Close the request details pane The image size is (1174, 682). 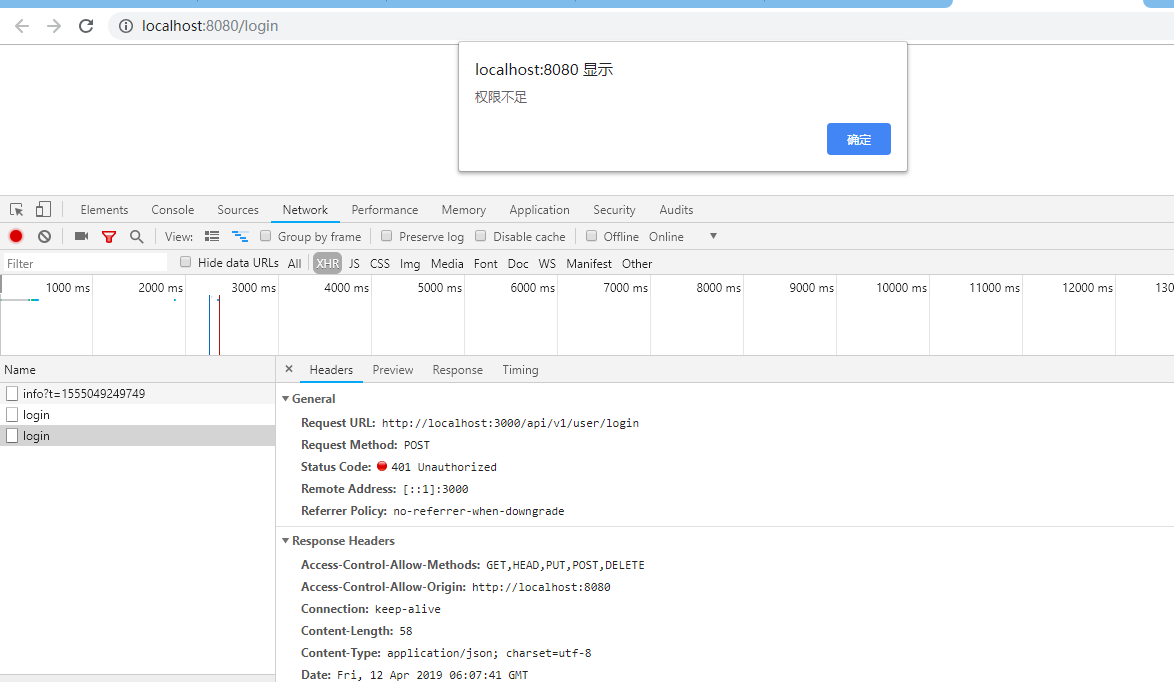(x=289, y=369)
